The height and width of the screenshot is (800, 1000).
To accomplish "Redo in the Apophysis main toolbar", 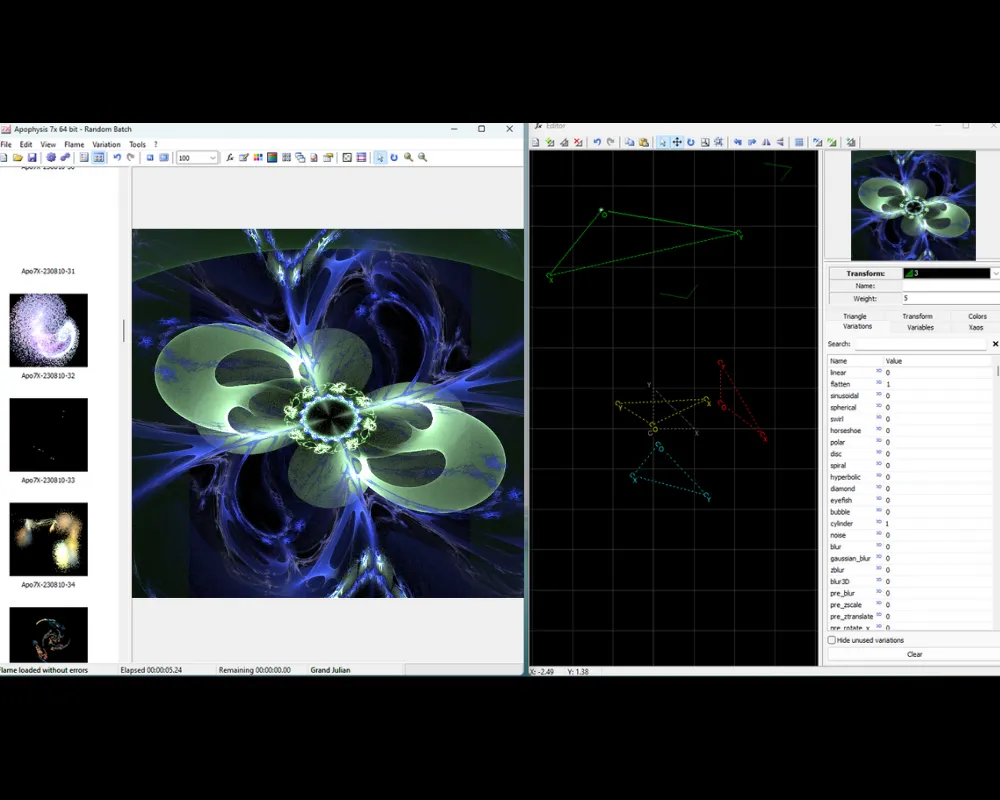I will [131, 158].
